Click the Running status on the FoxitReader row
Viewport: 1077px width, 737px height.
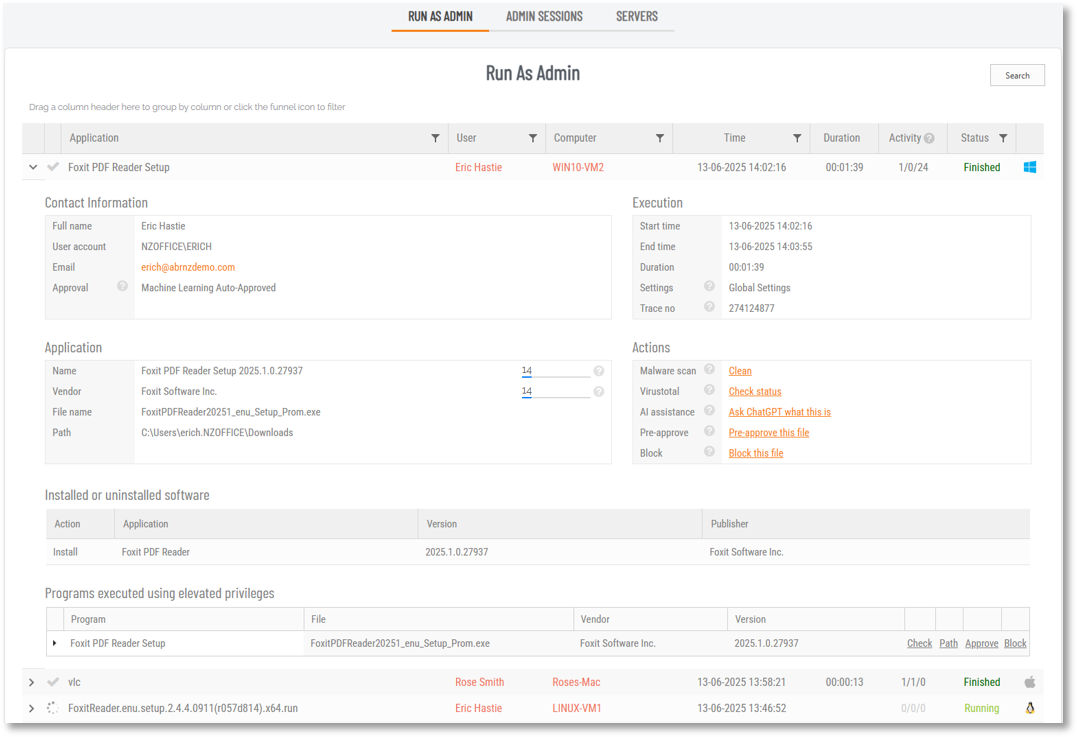click(982, 708)
